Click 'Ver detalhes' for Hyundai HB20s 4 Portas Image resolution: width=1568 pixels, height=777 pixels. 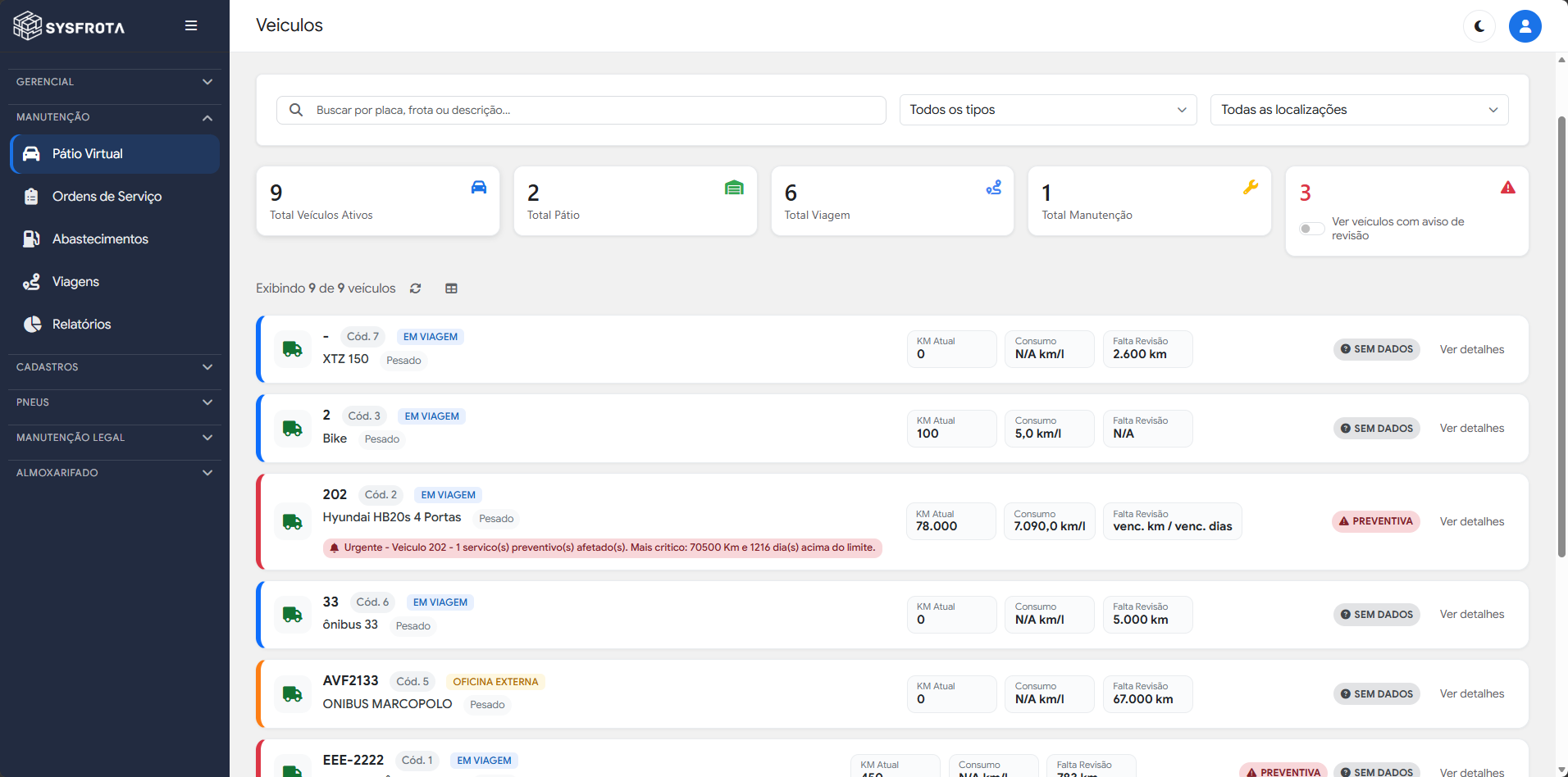coord(1472,521)
